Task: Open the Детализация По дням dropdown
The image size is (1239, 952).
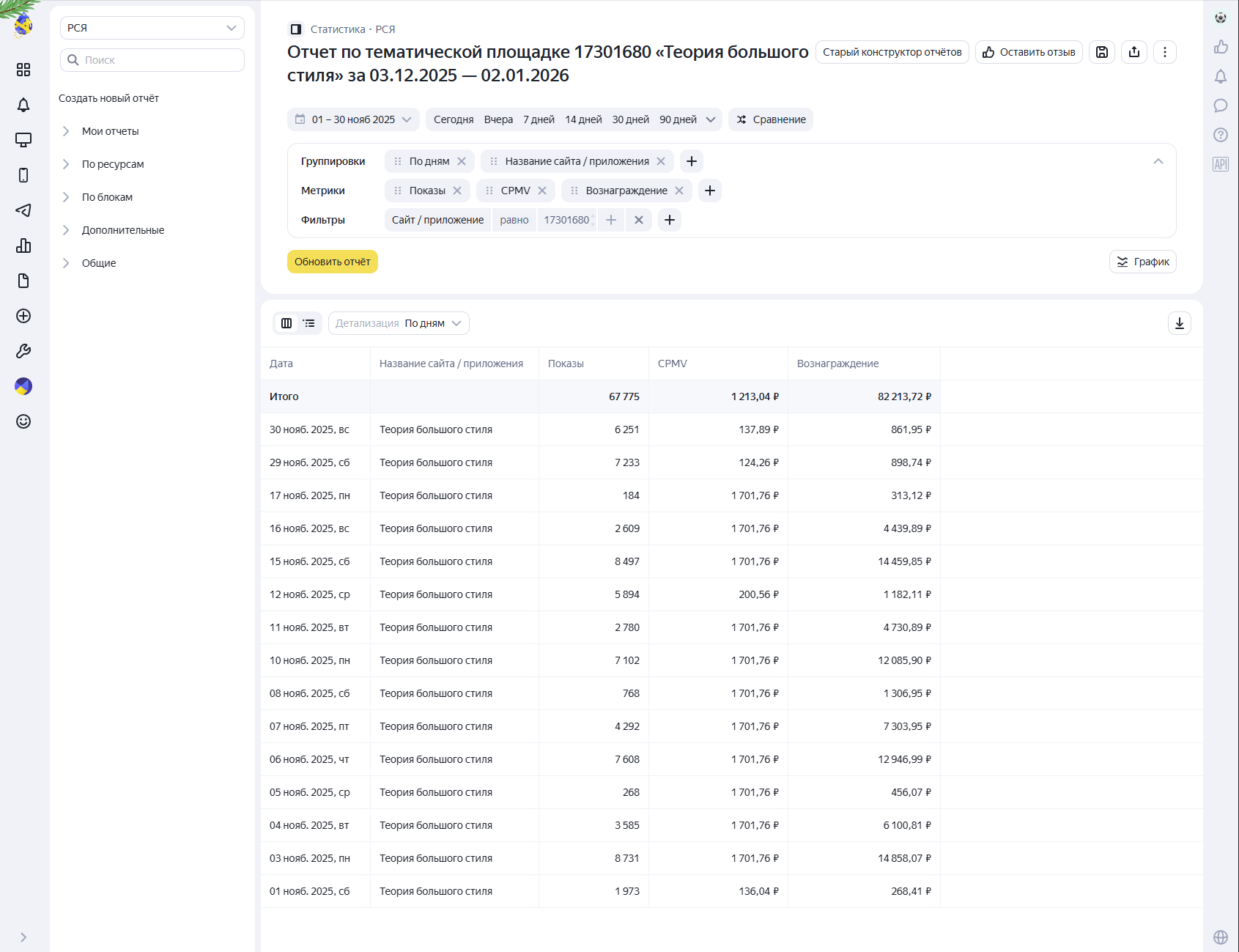Action: tap(399, 323)
